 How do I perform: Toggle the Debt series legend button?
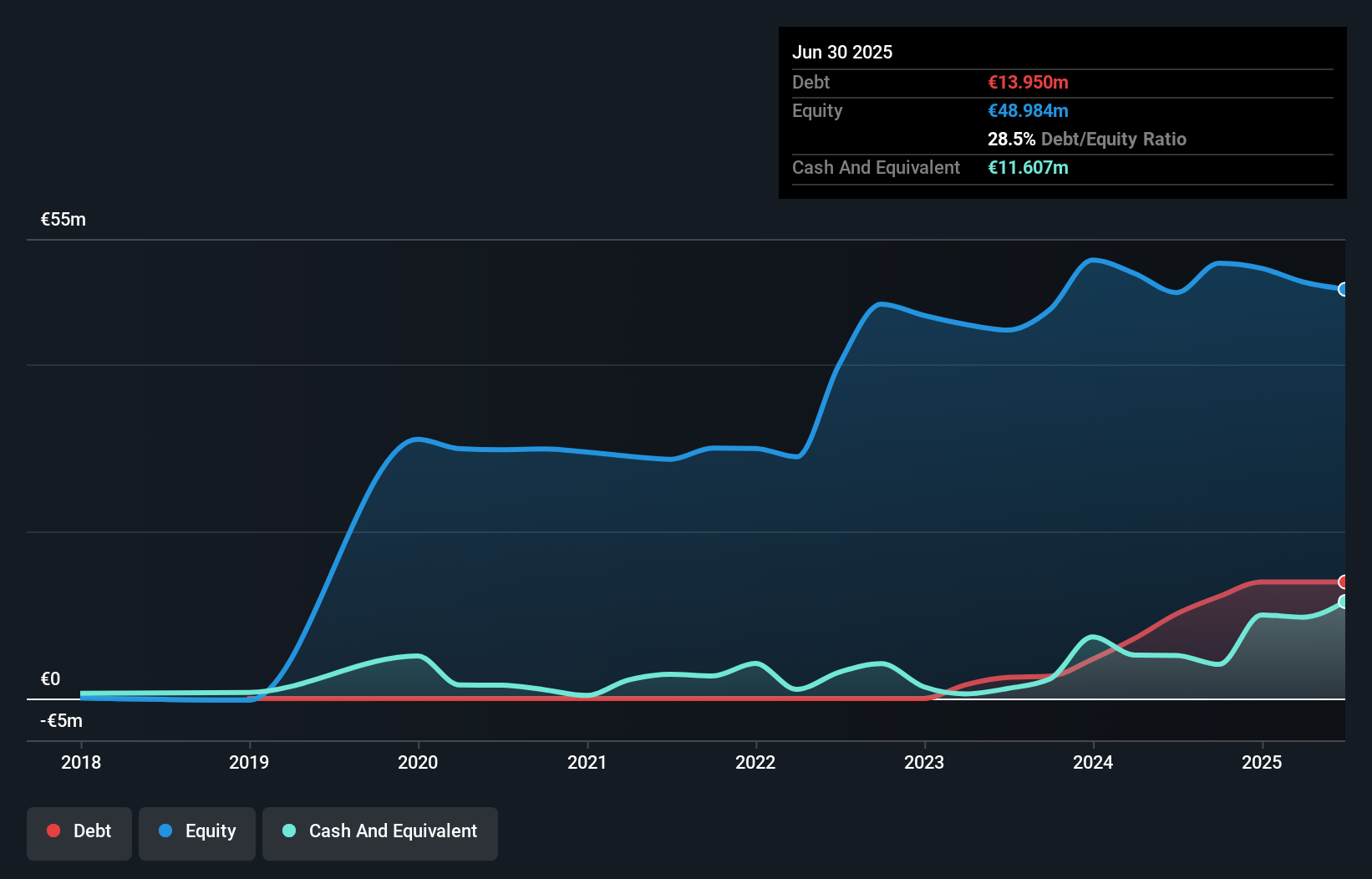[x=79, y=833]
